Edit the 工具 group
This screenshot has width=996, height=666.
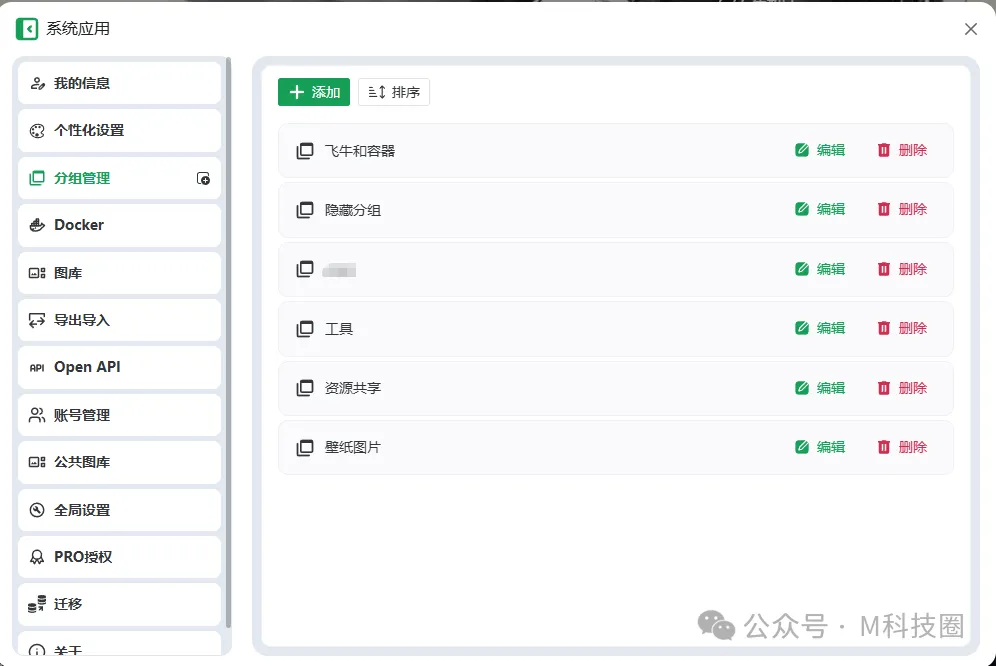coord(820,328)
